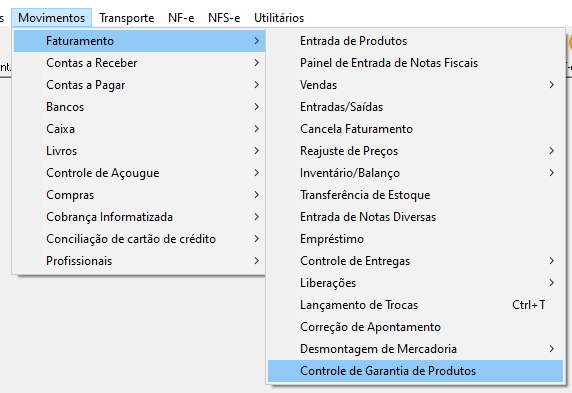
Task: Open the Caixa submenu
Action: click(139, 129)
